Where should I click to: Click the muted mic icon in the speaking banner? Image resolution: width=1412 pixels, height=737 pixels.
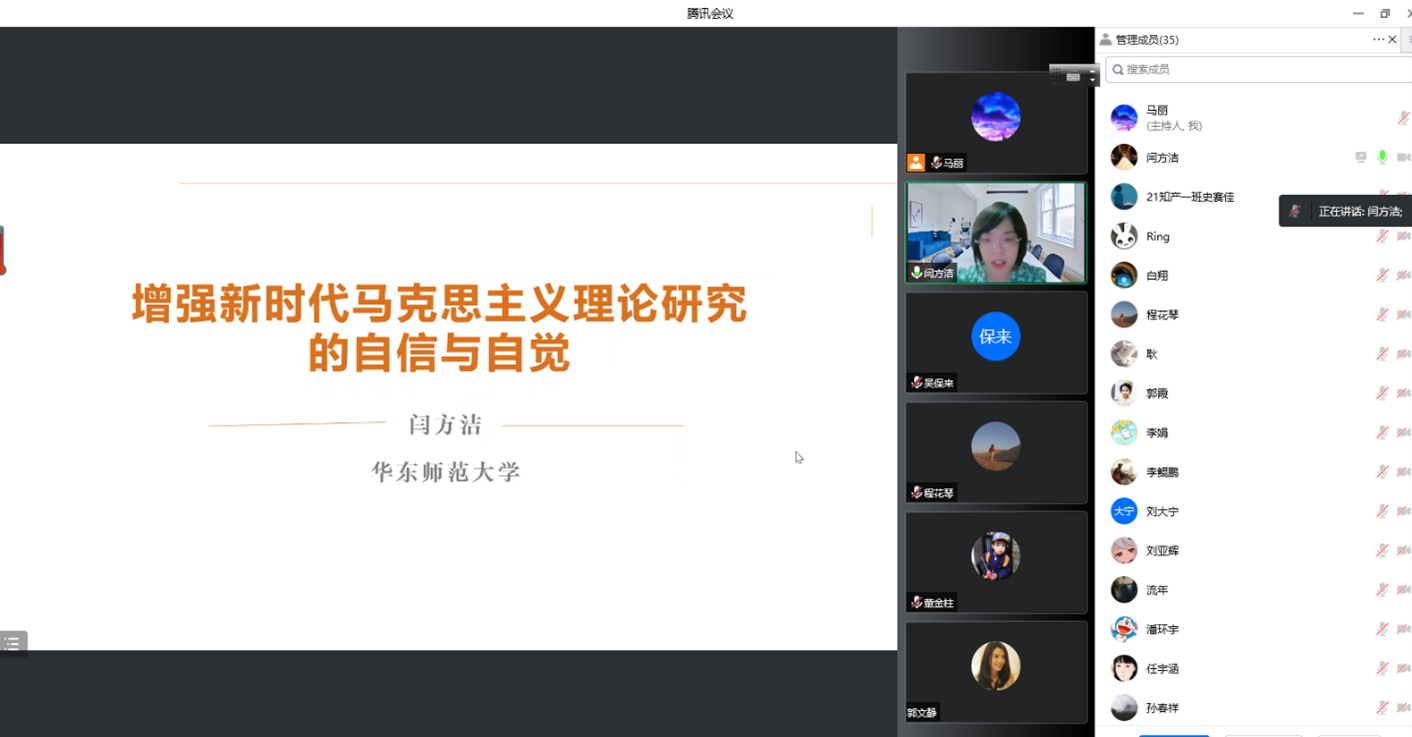pyautogui.click(x=1296, y=211)
